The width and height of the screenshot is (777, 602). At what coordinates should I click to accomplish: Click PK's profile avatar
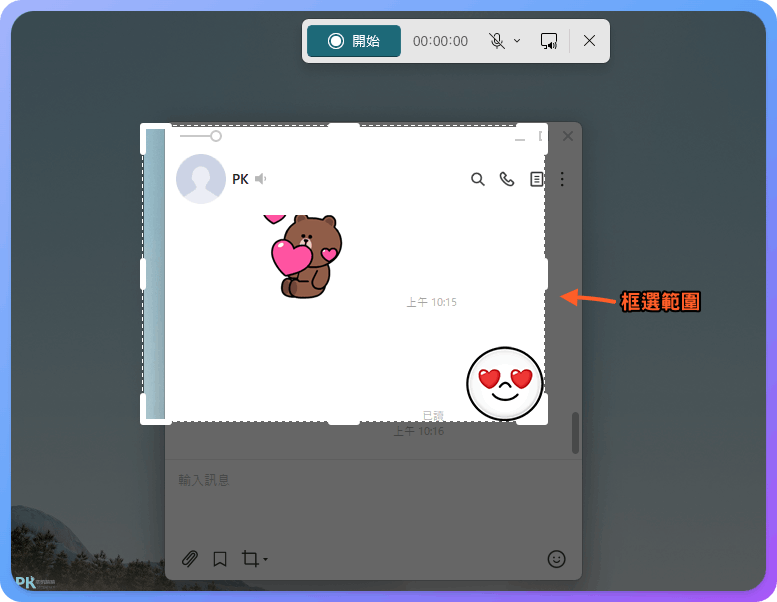(x=201, y=179)
